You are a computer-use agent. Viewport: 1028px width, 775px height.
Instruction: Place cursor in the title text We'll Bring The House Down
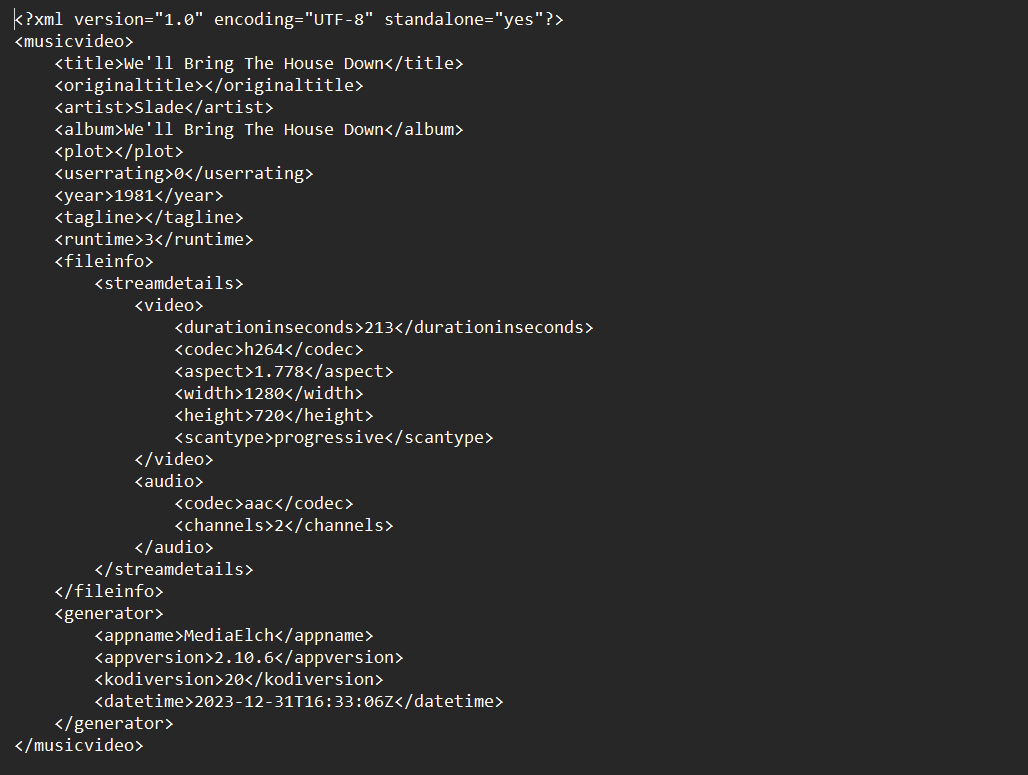[254, 64]
